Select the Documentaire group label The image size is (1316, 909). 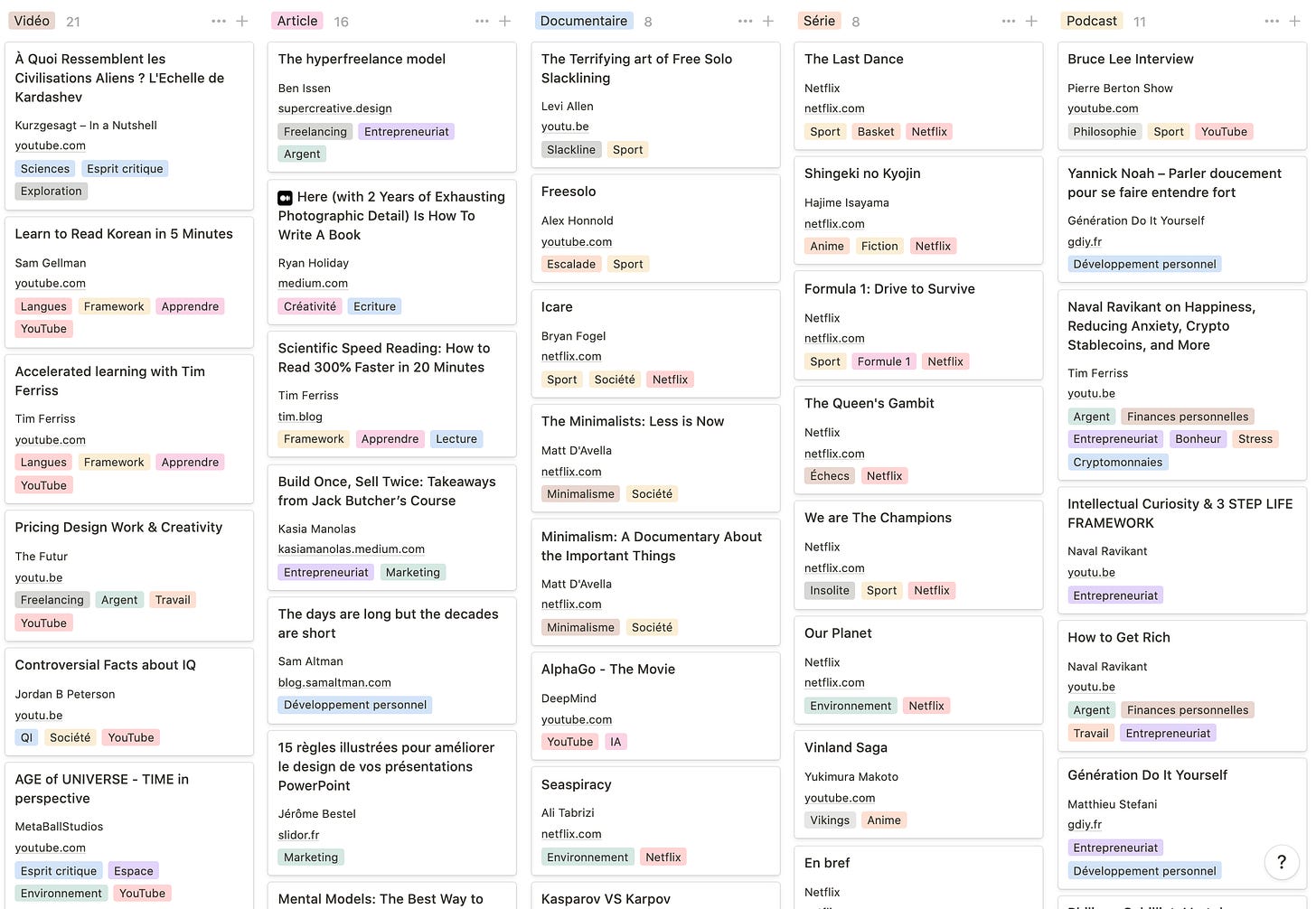point(584,21)
